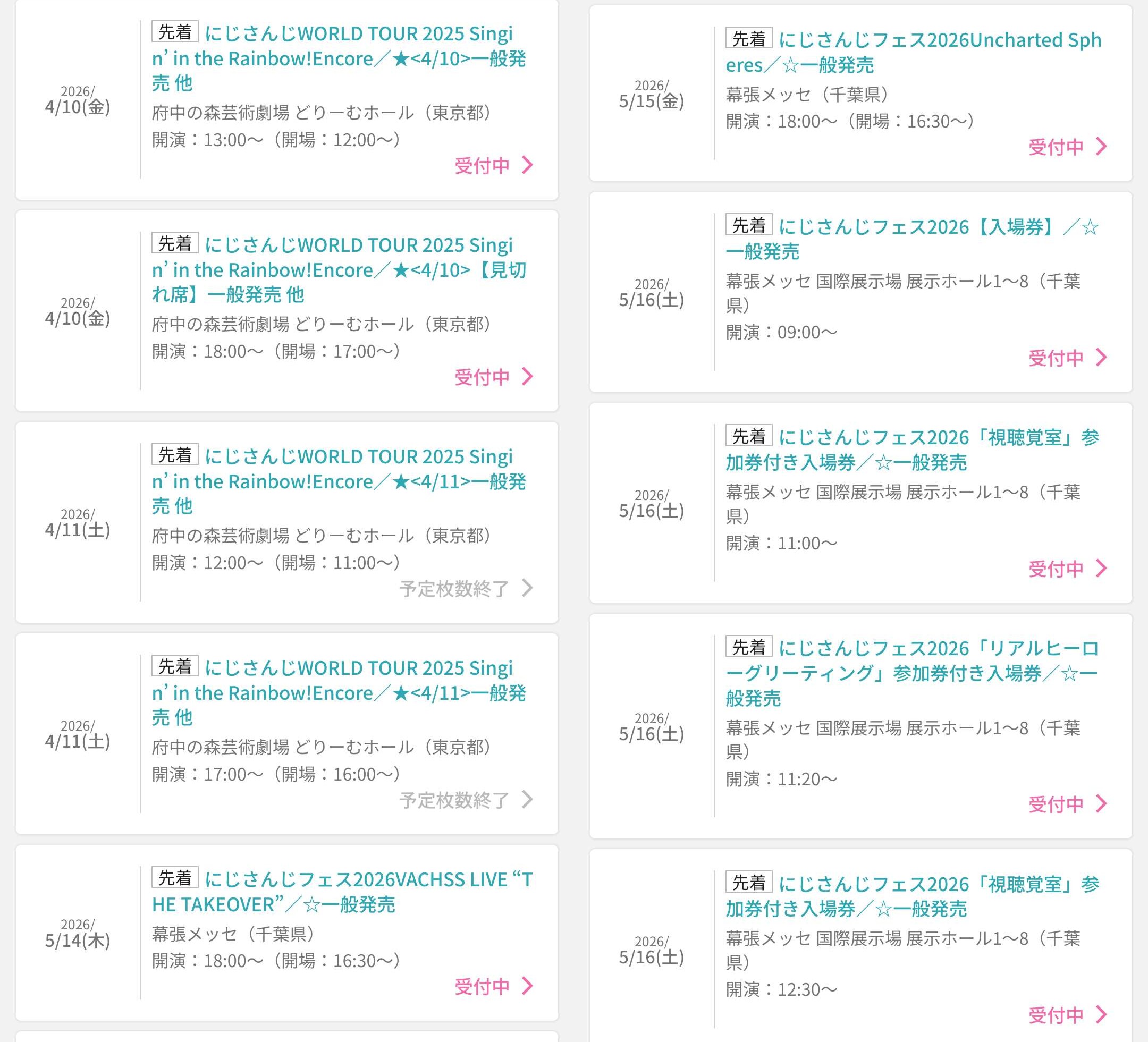Click the chevron on the 視聴覚室 12:30 listing
The width and height of the screenshot is (1148, 1042).
click(1102, 1014)
